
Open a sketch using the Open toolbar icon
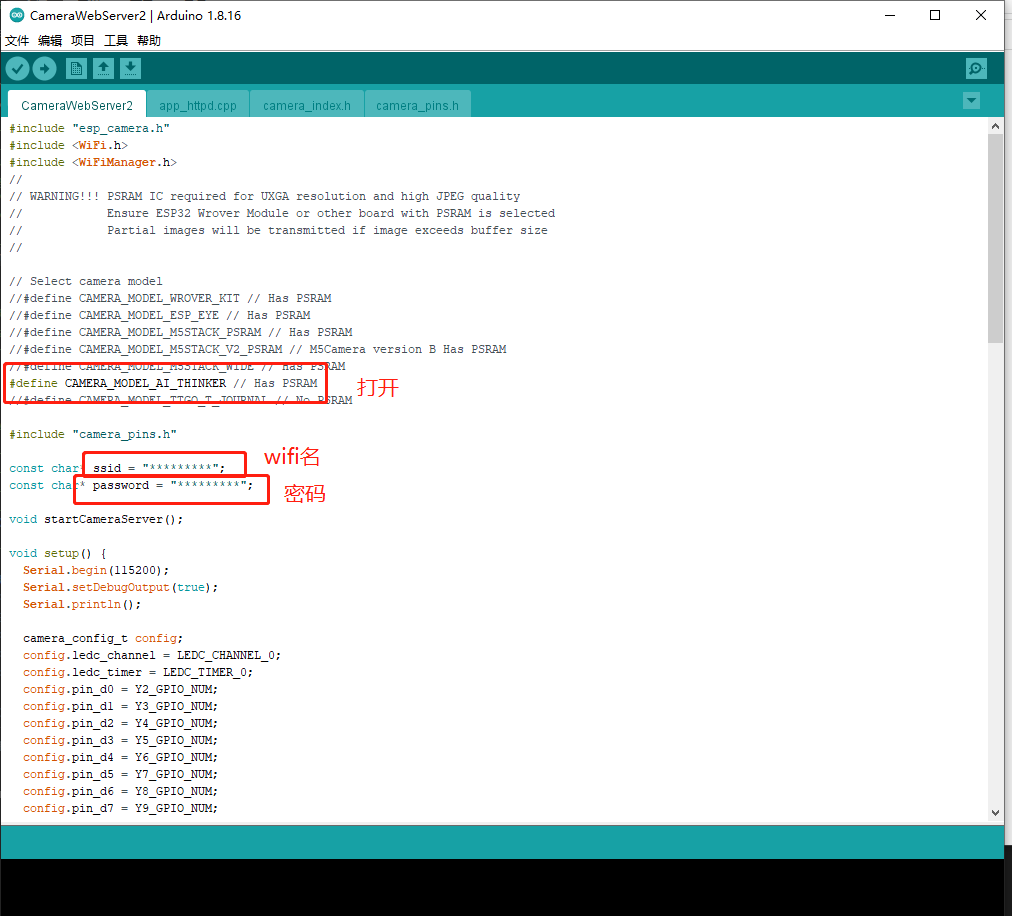pyautogui.click(x=104, y=68)
